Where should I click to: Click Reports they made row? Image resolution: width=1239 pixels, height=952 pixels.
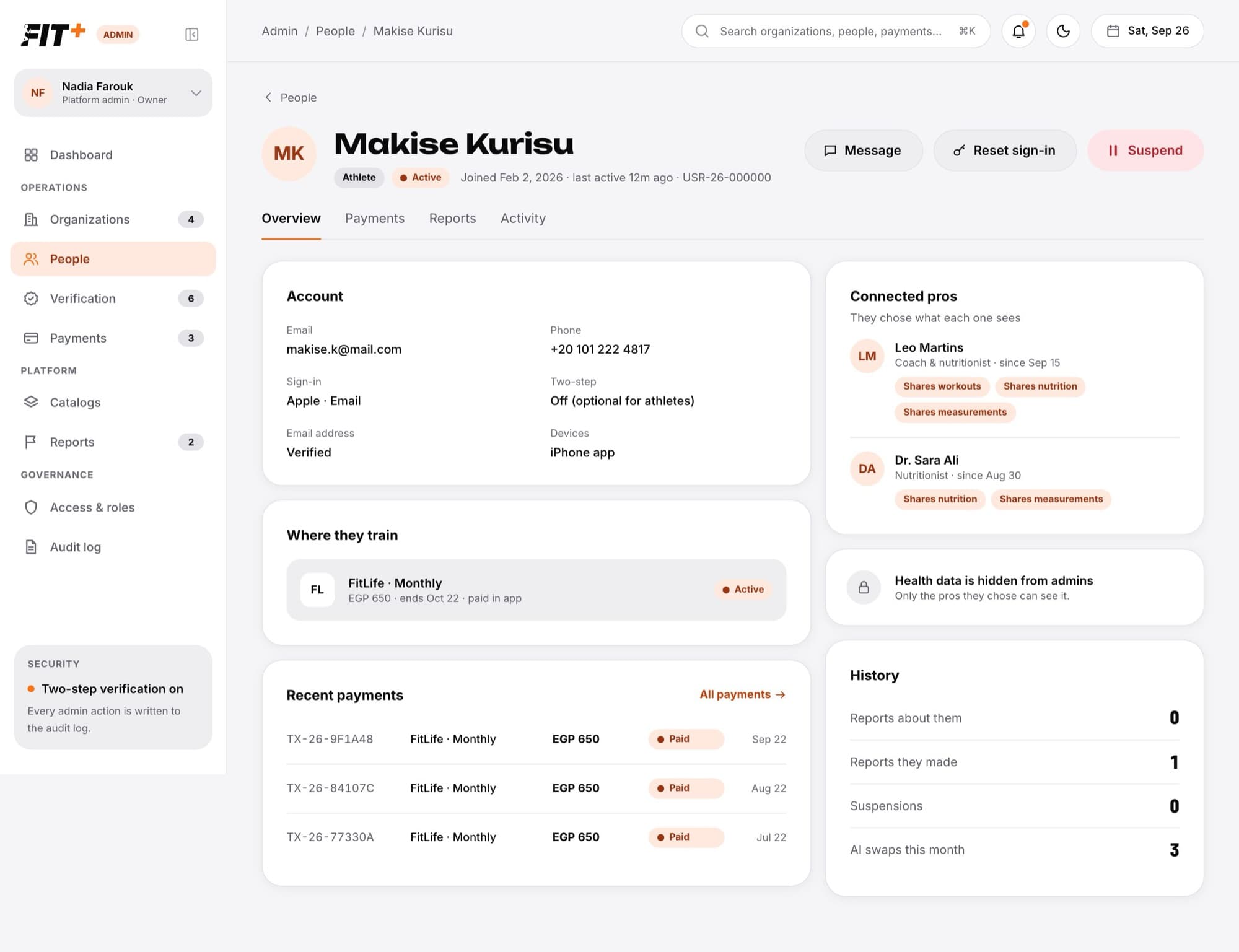[1014, 762]
